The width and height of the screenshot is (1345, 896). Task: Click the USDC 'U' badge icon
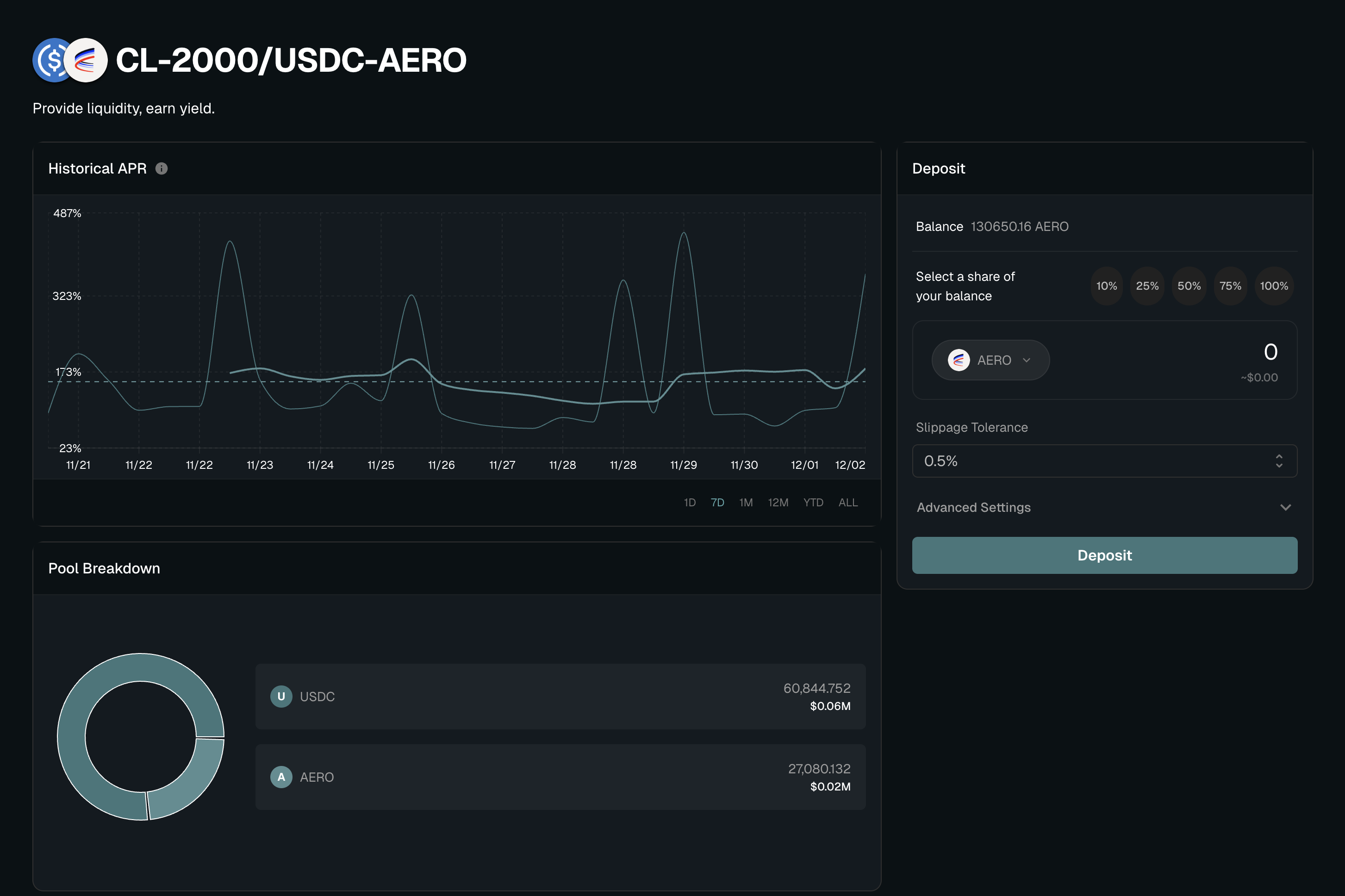(x=281, y=697)
